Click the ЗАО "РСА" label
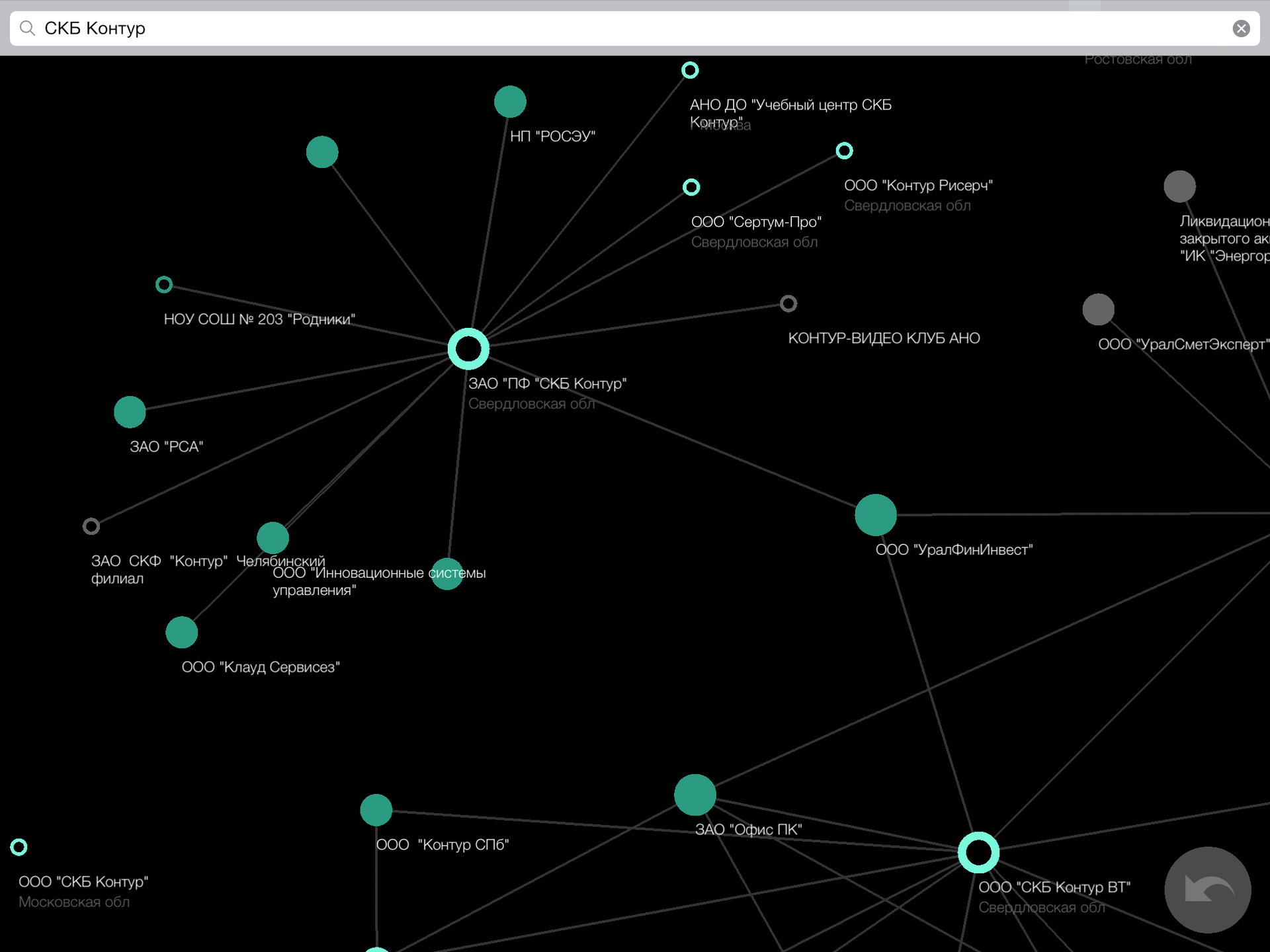Viewport: 1270px width, 952px height. (x=167, y=447)
